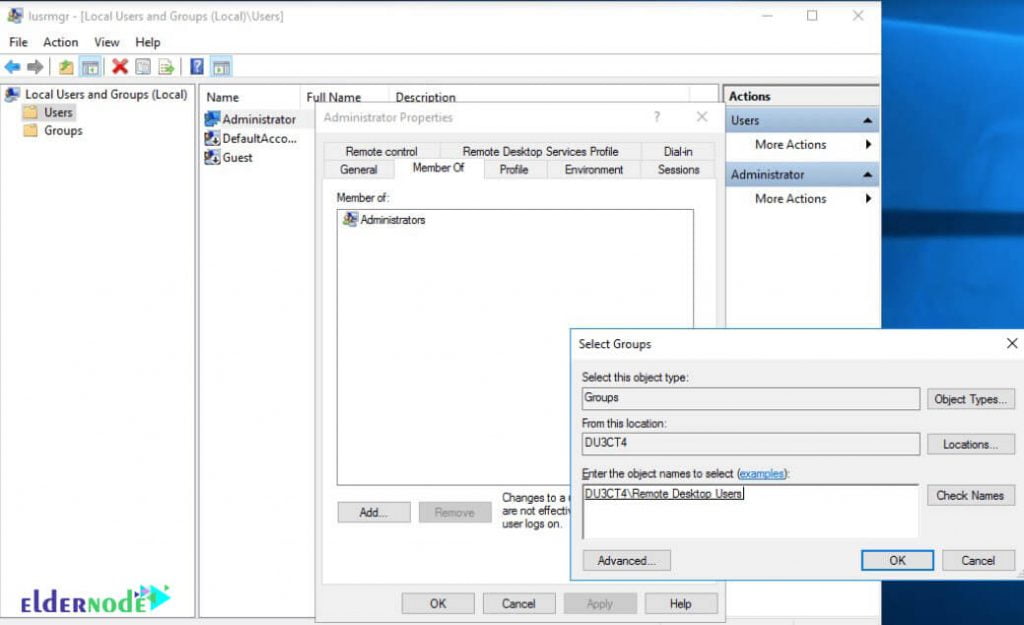Image resolution: width=1024 pixels, height=625 pixels.
Task: Switch to the Sessions tab
Action: click(x=679, y=170)
